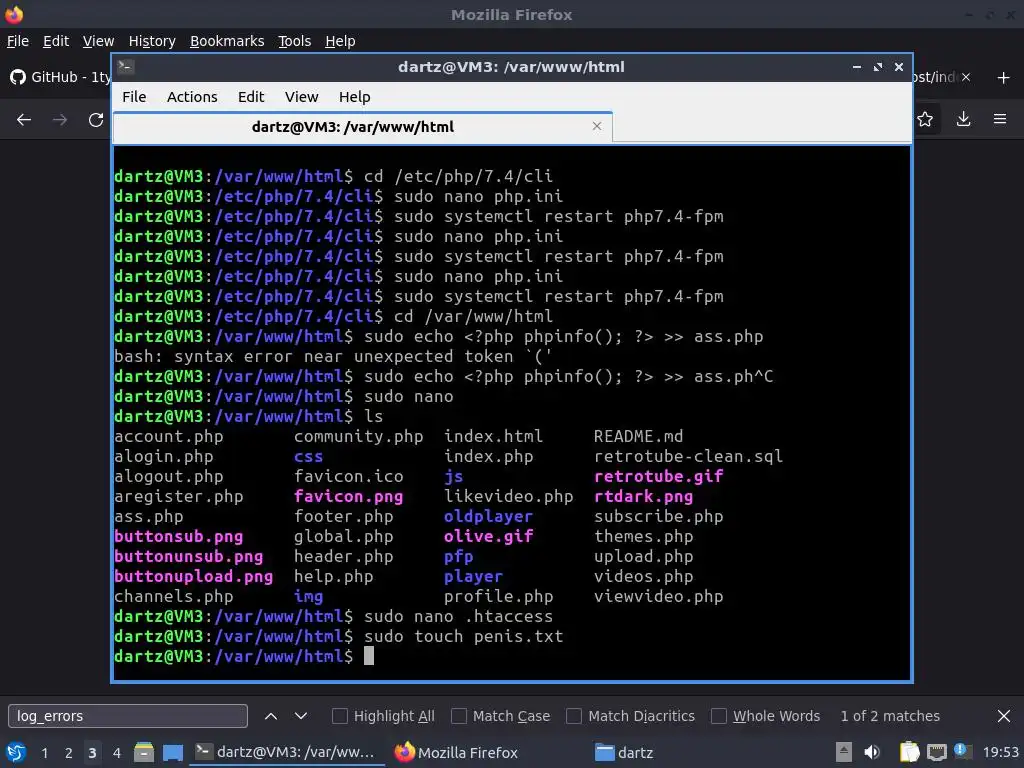The width and height of the screenshot is (1024, 768).
Task: Click the terminal icon in the terminal title bar
Action: click(x=126, y=66)
